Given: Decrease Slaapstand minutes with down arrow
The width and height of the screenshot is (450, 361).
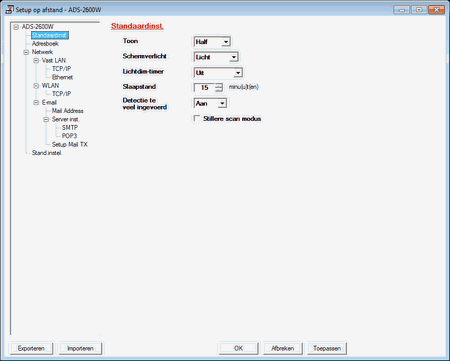Looking at the screenshot, I should point(219,89).
